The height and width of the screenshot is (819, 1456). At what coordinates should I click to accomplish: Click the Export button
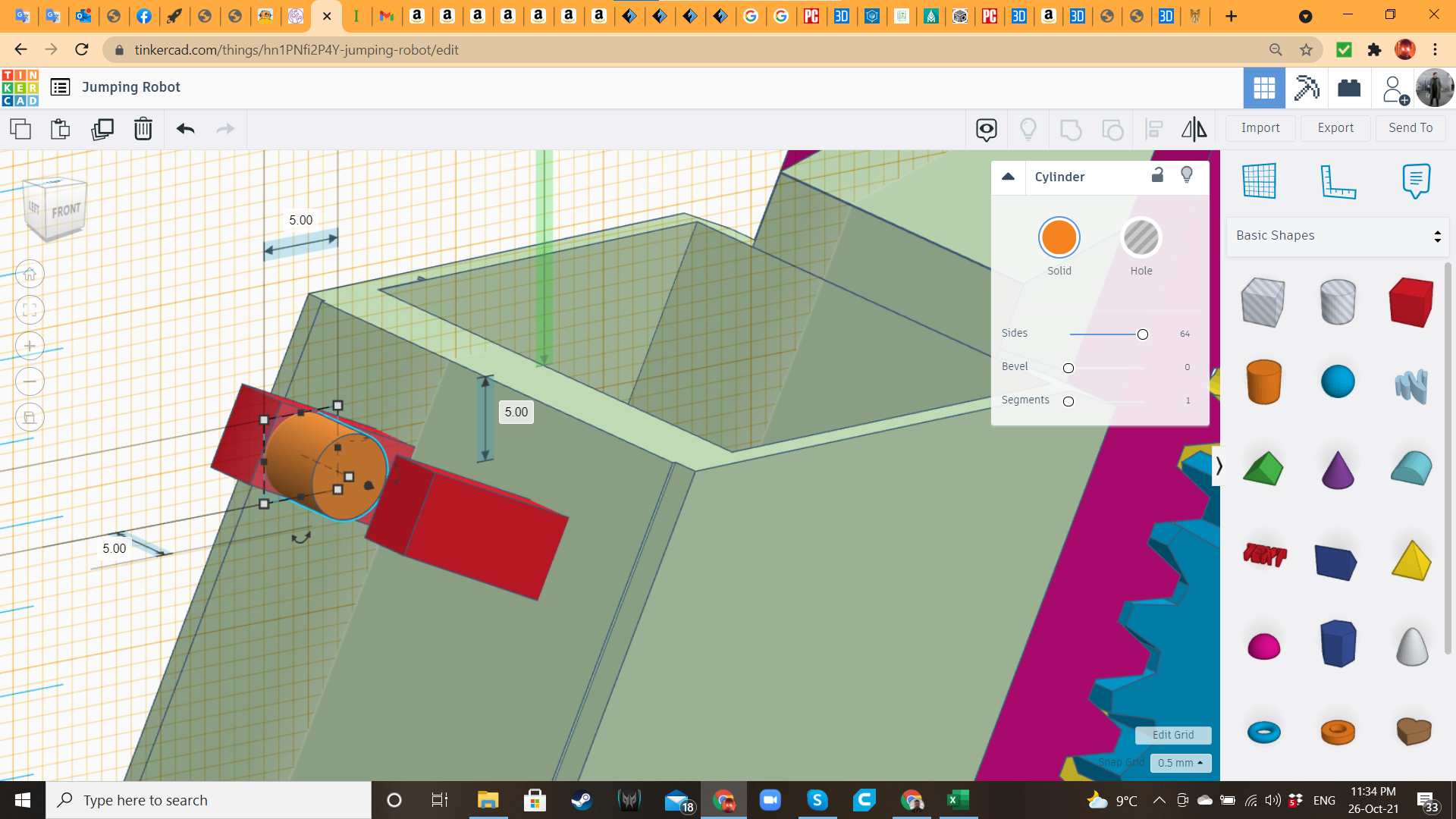click(1335, 127)
